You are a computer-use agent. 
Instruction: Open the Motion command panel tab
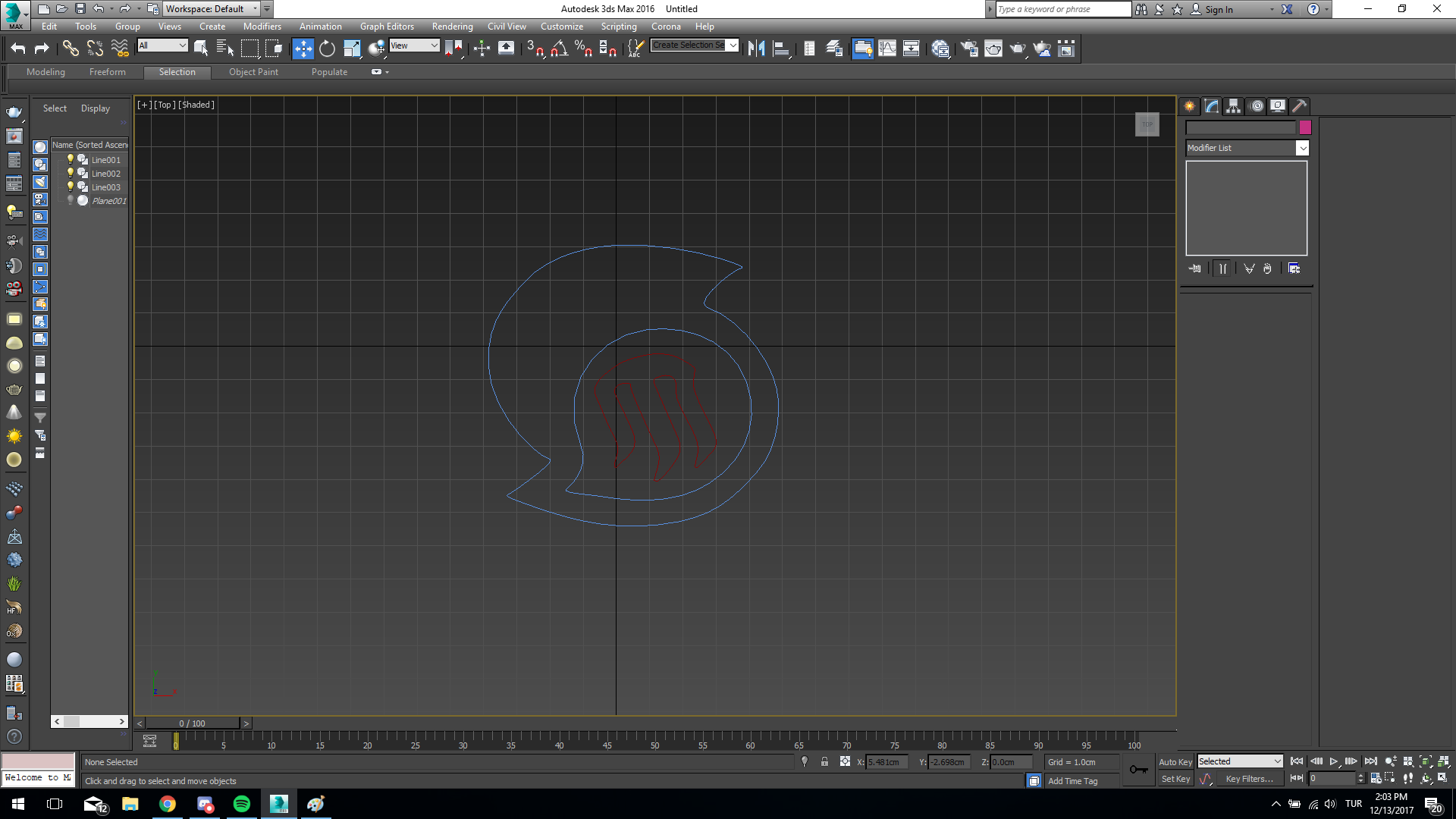pos(1257,106)
